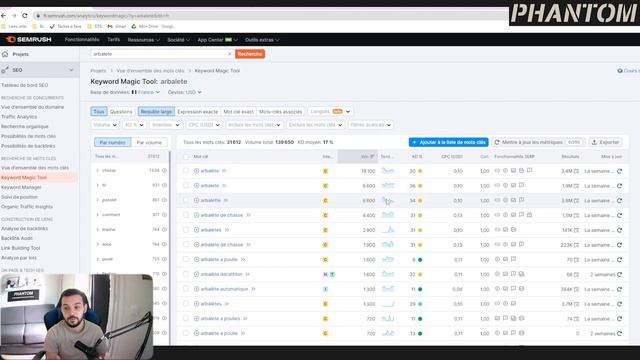This screenshot has height=360, width=640.
Task: Open the Langues dropdown
Action: [330, 111]
